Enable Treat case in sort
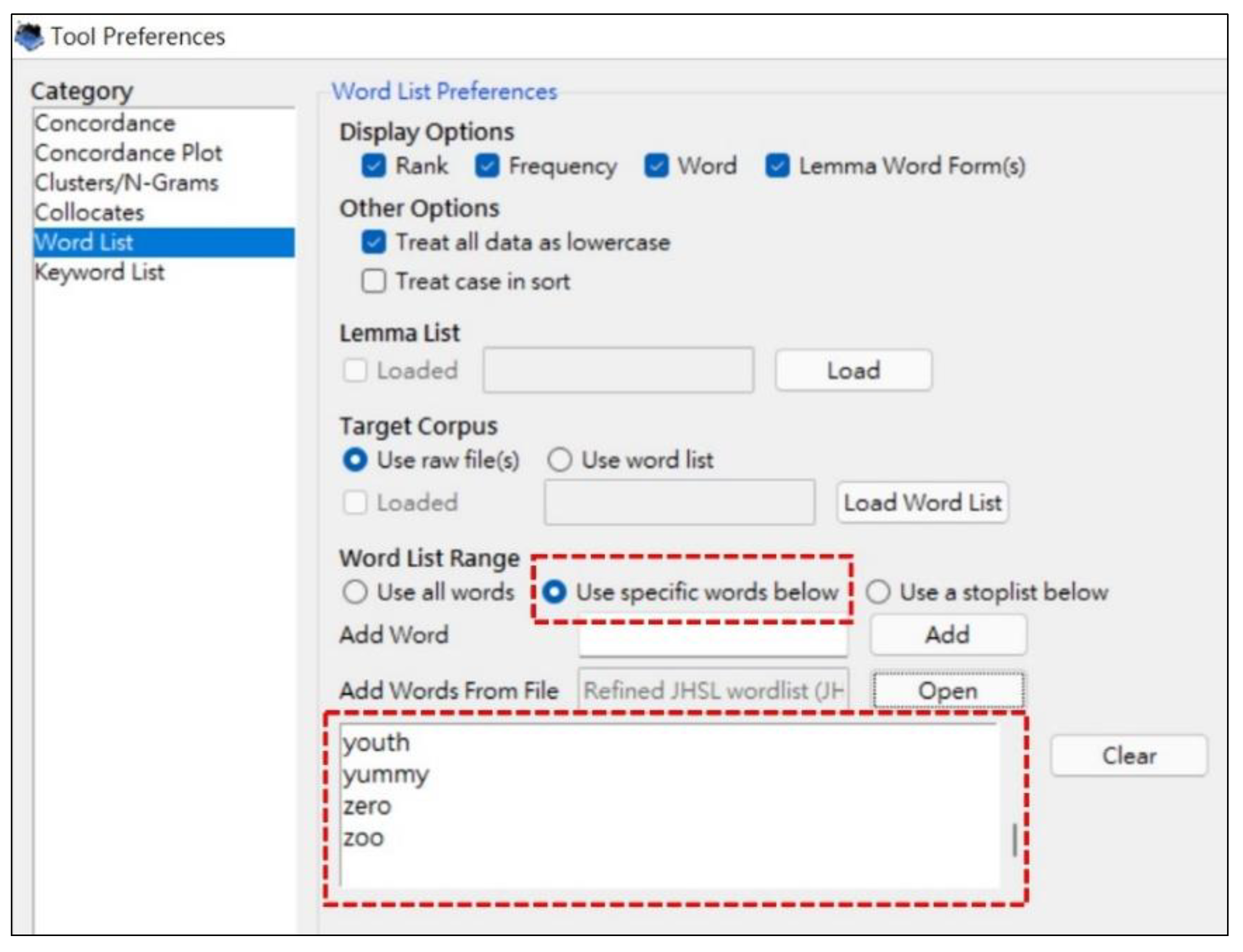The width and height of the screenshot is (1243, 952). pyautogui.click(x=374, y=281)
